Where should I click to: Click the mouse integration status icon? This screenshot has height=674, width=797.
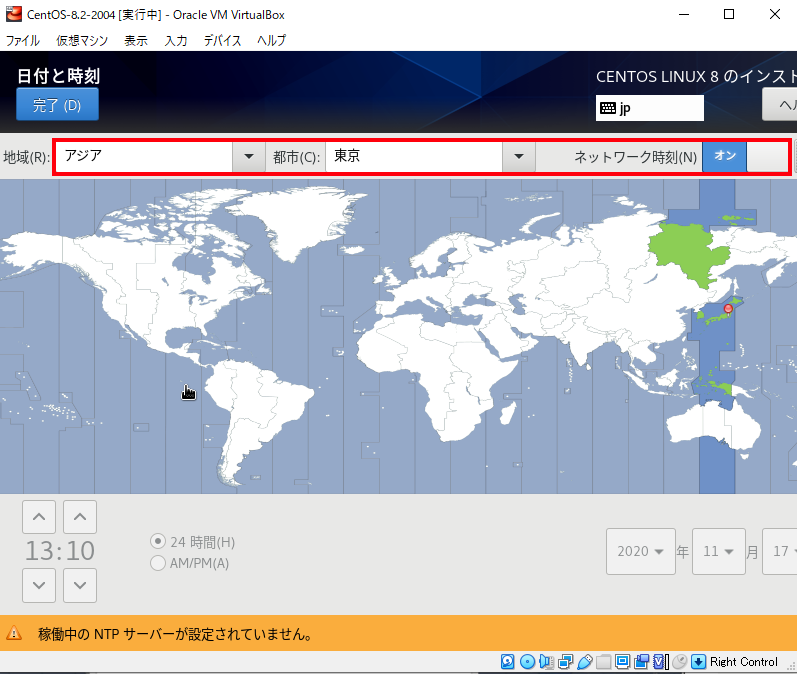point(680,661)
